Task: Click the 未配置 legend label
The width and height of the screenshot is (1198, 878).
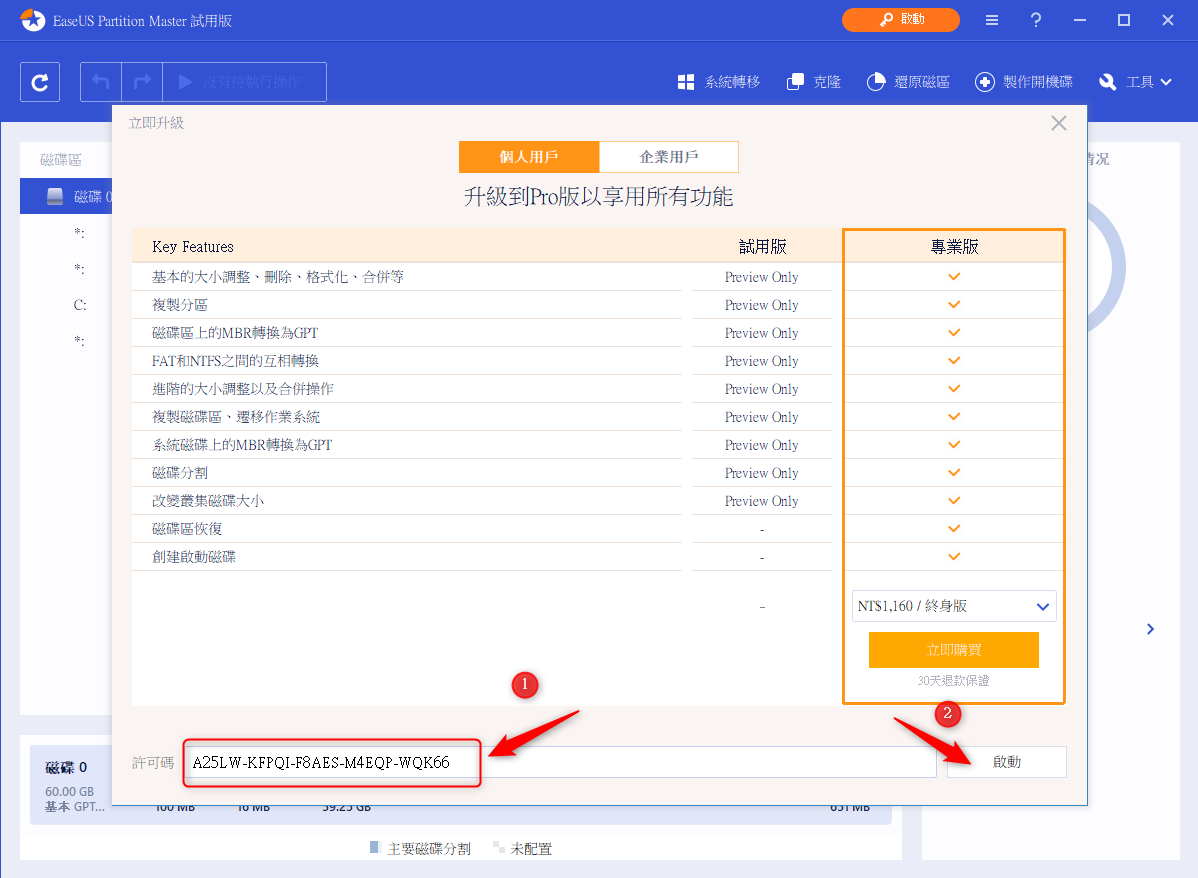Action: [x=531, y=849]
